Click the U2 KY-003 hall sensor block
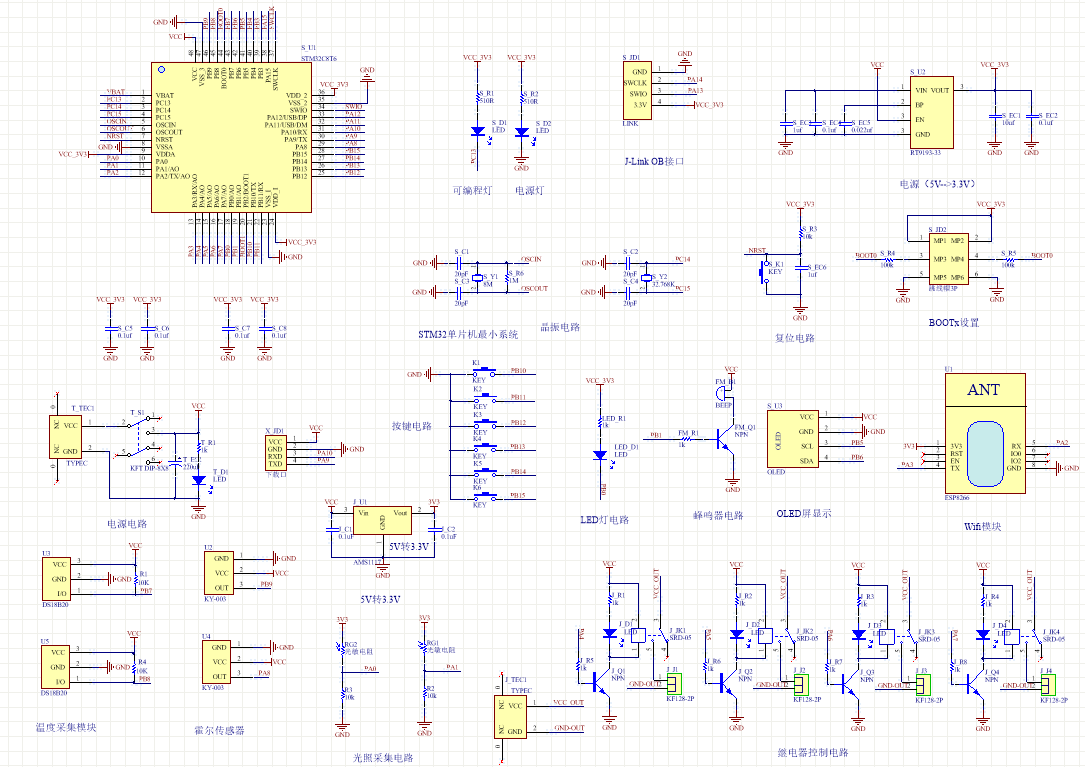Viewport: 1085px width, 767px height. (220, 572)
